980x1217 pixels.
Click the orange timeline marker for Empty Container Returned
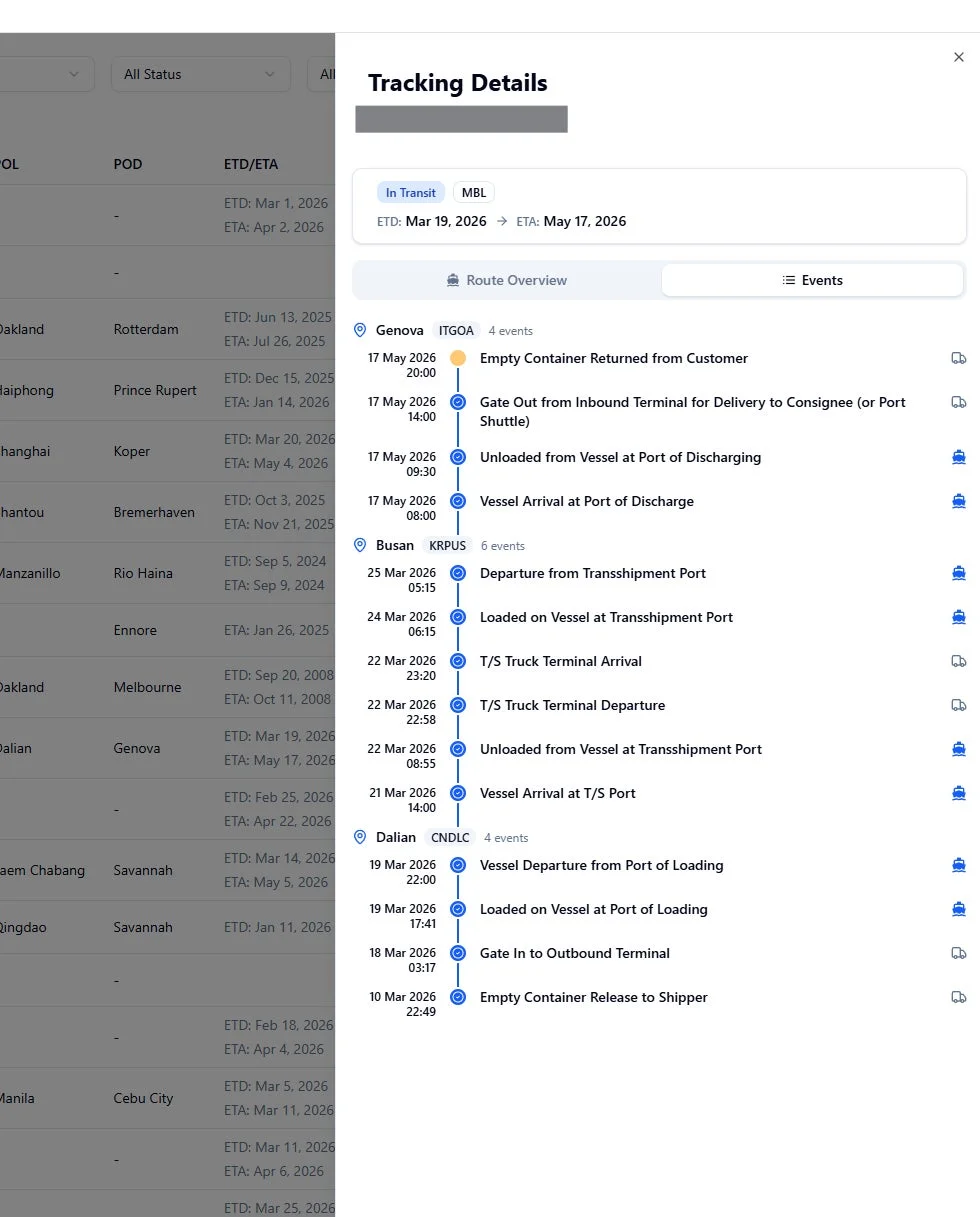tap(458, 358)
